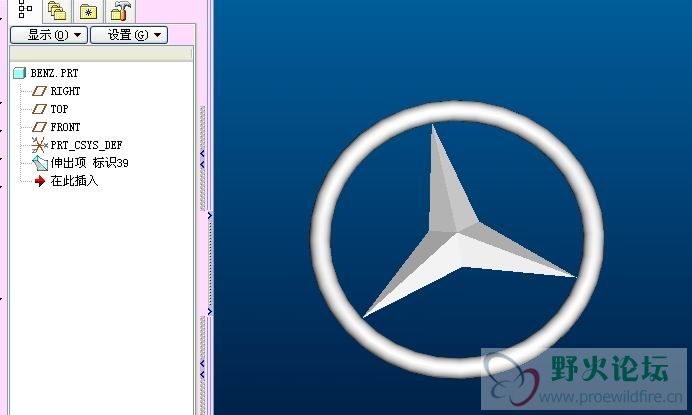Click the 在此插入 insert marker
This screenshot has width=692, height=415.
74,181
